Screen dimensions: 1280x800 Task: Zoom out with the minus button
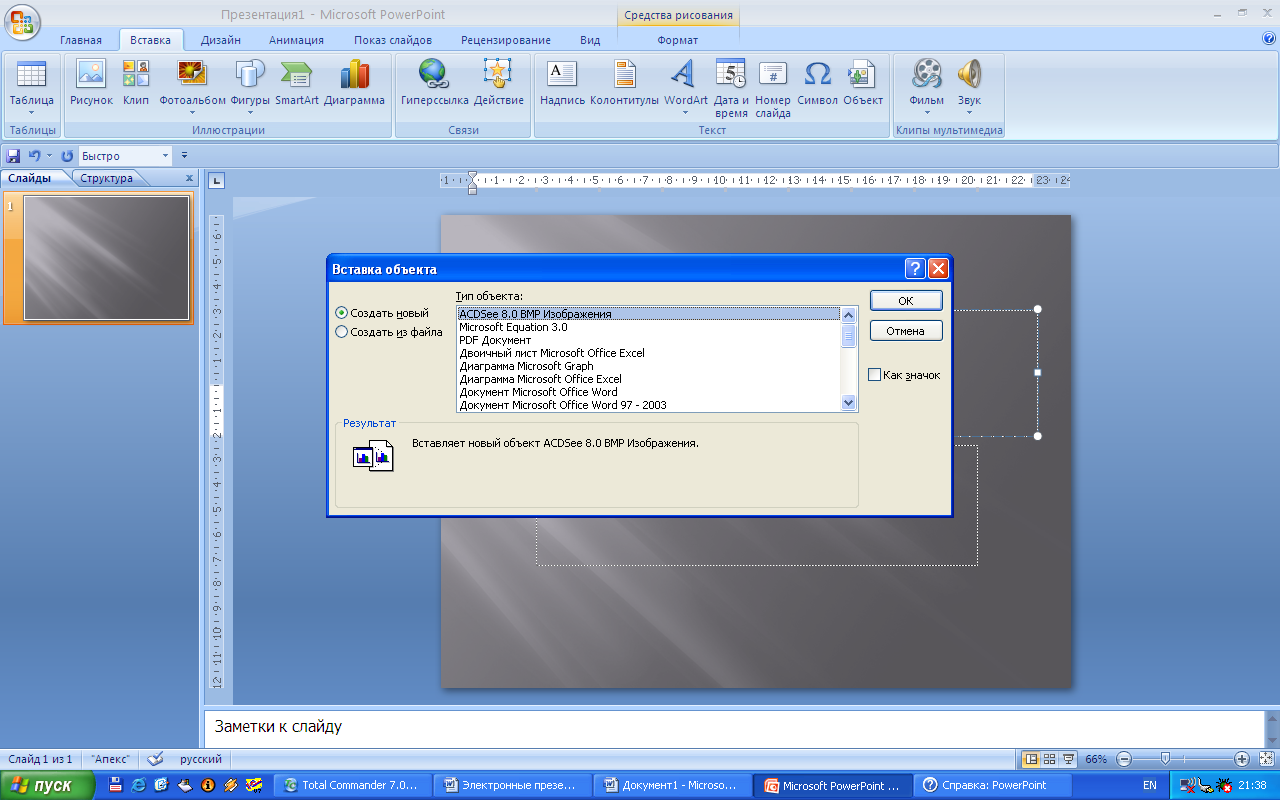1124,759
